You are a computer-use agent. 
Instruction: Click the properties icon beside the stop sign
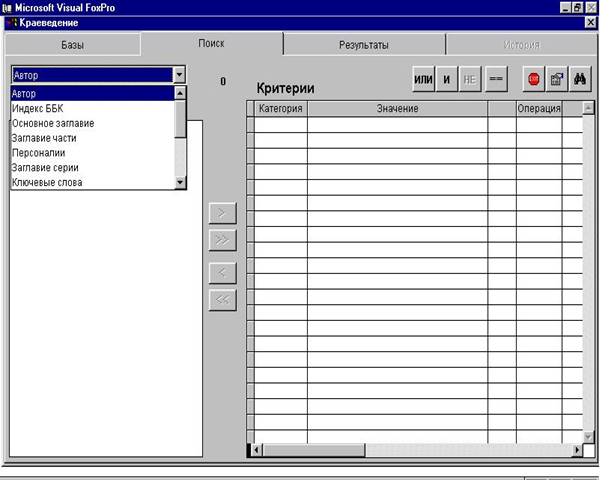coord(556,79)
